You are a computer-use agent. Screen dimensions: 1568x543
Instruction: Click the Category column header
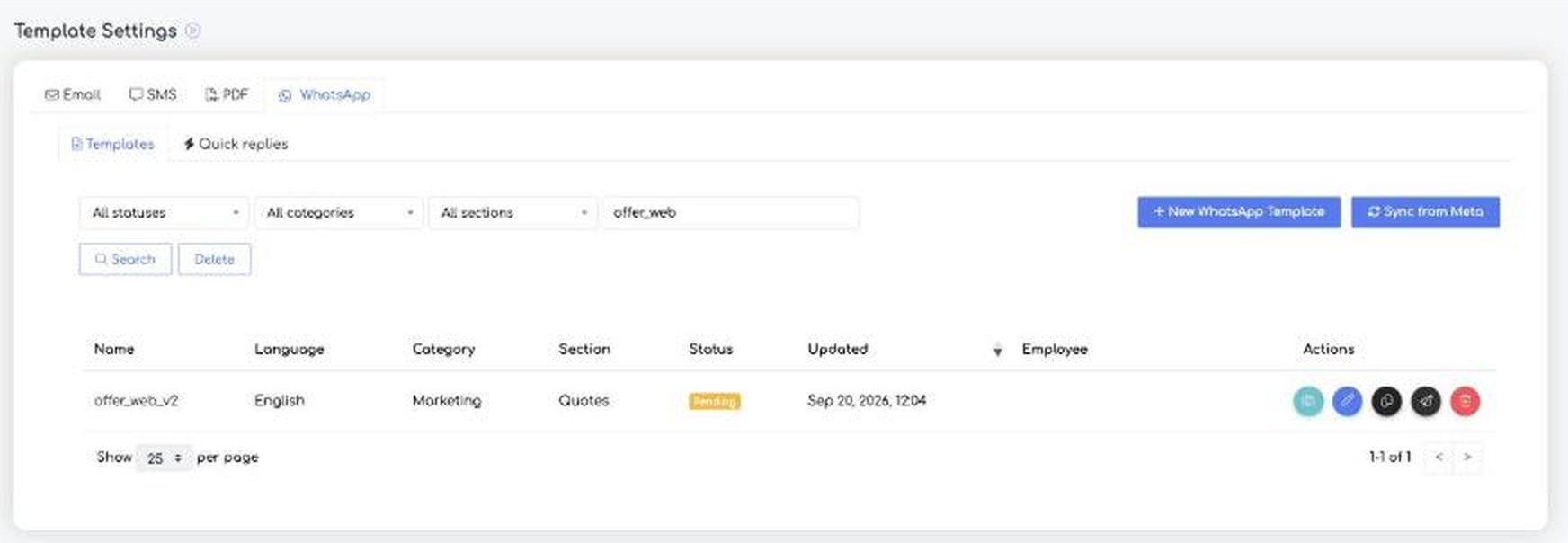tap(443, 349)
